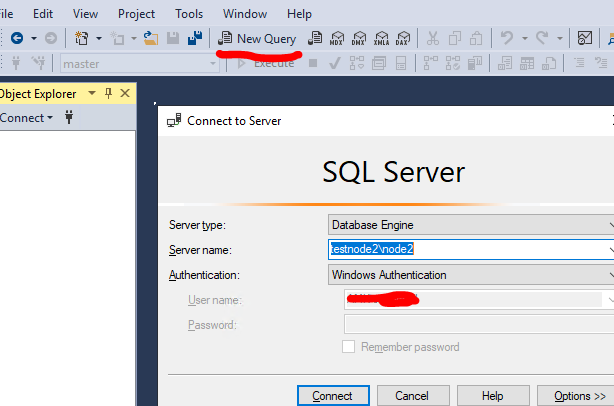
Task: Click the Execute button
Action: coord(266,63)
